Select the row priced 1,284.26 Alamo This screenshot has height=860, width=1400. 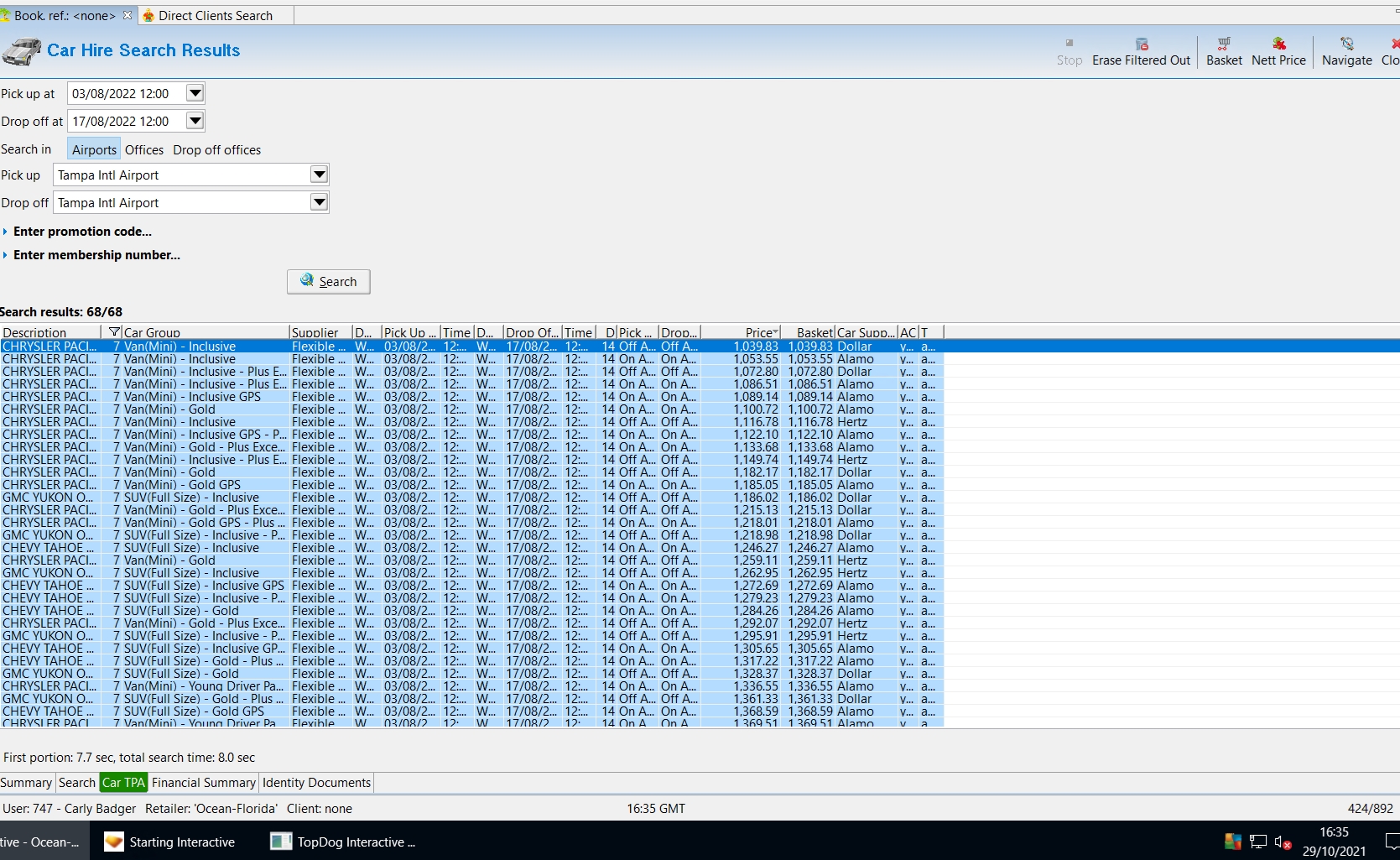pyautogui.click(x=471, y=611)
